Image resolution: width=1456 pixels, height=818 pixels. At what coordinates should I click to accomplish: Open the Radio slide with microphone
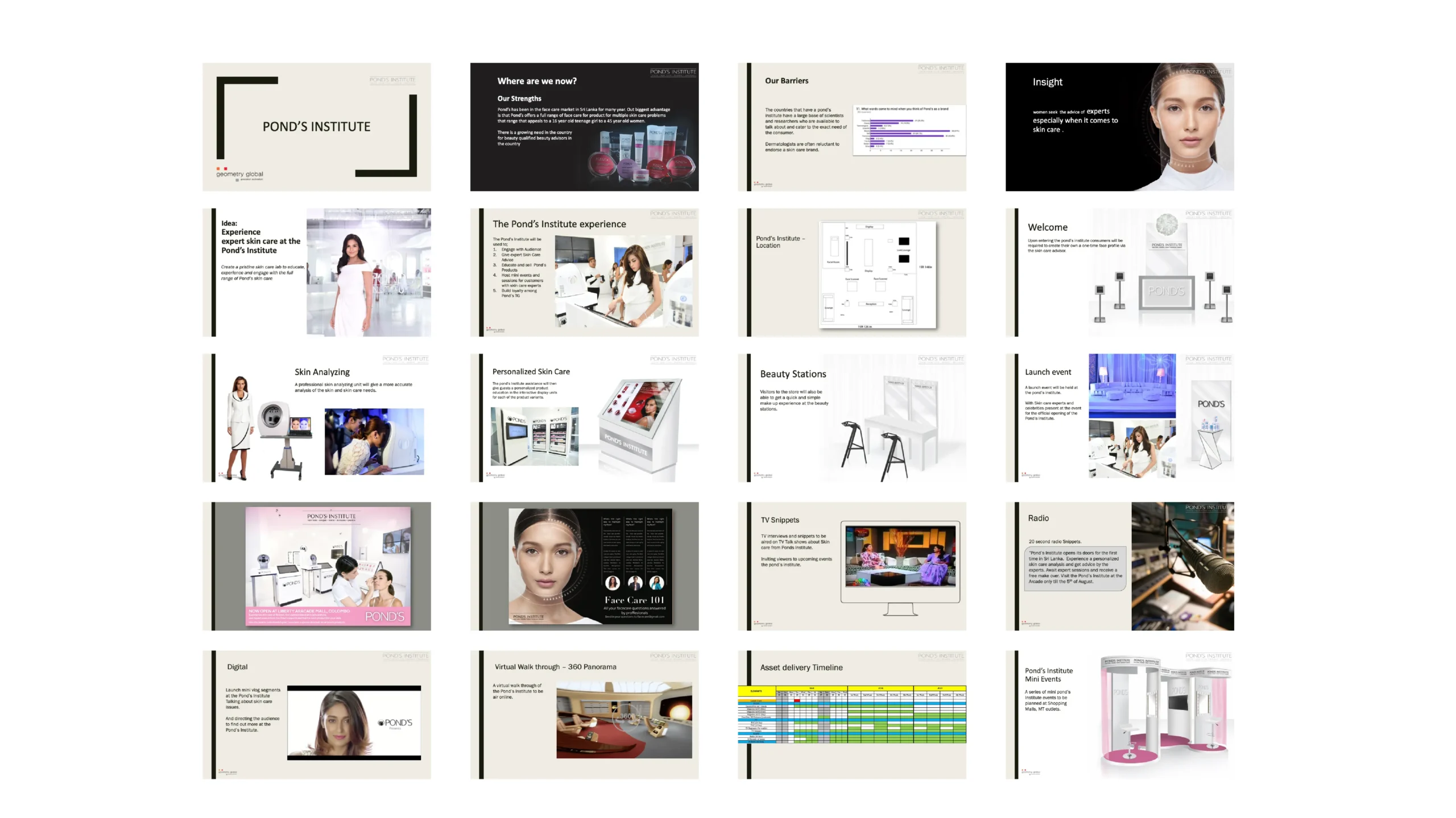click(x=1119, y=566)
